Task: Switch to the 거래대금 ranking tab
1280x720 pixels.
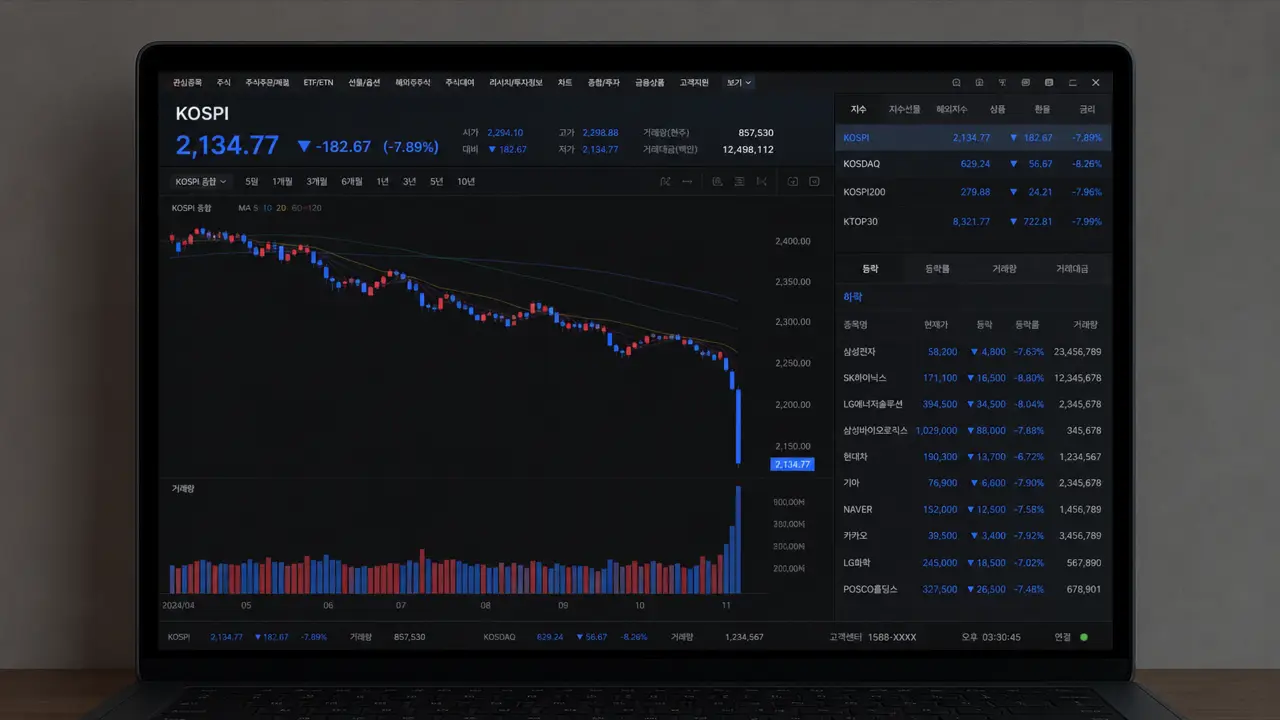Action: [1072, 268]
